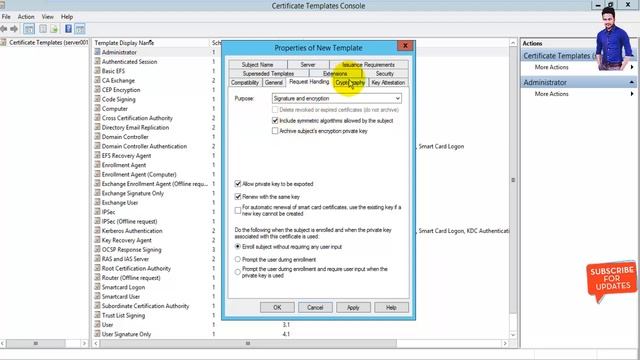
Task: Select Prompt user and require input when key used
Action: tap(238, 272)
